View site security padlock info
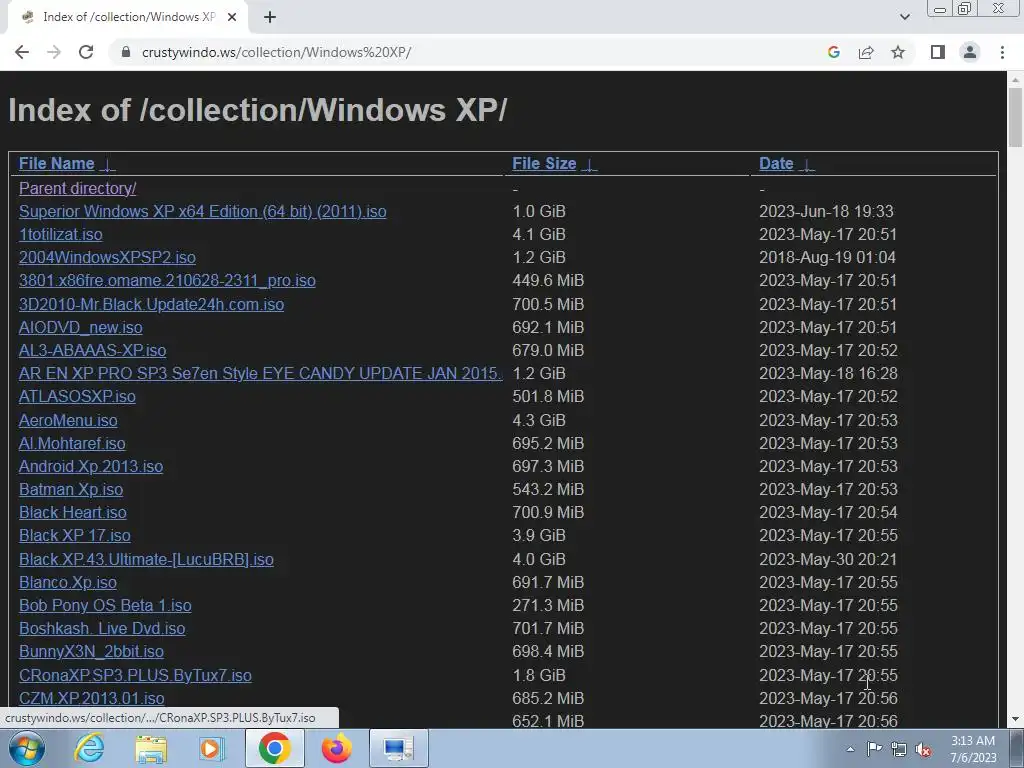The height and width of the screenshot is (768, 1024). (x=126, y=52)
